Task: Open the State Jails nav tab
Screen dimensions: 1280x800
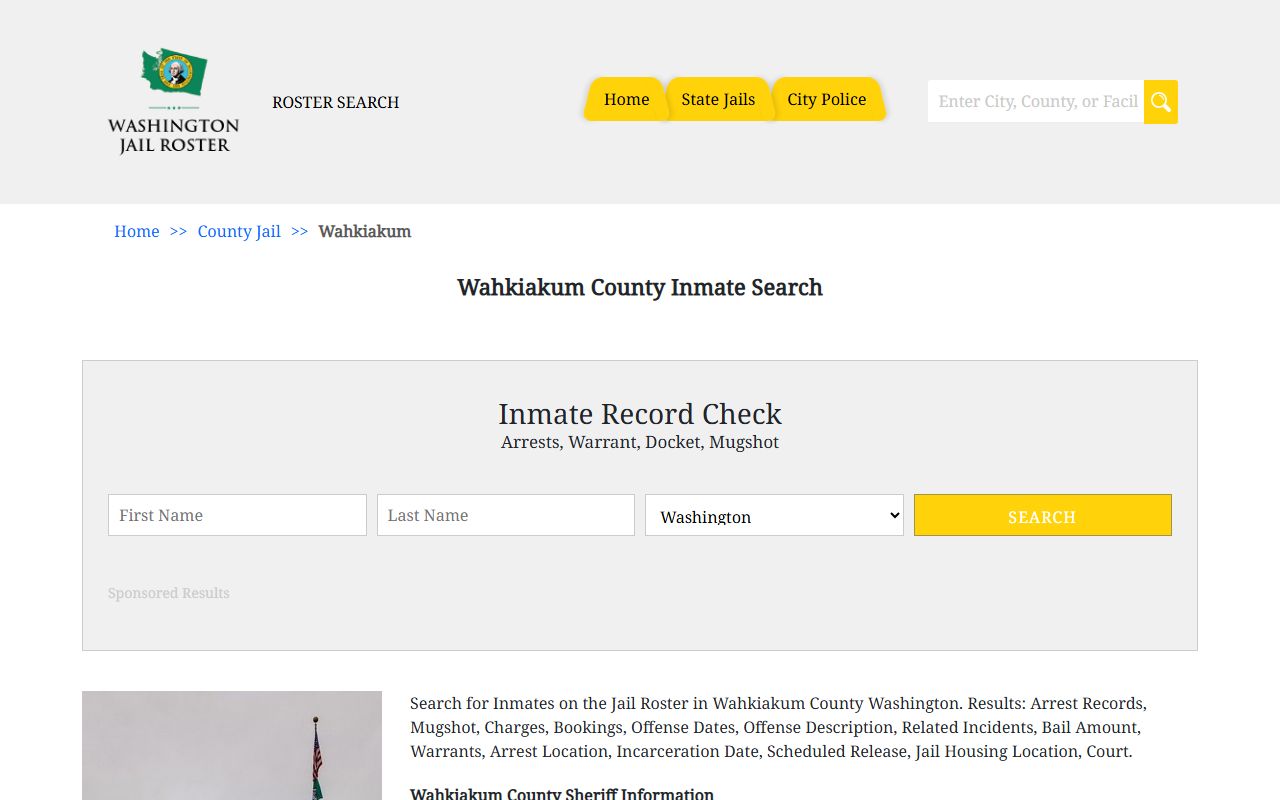Action: [718, 99]
